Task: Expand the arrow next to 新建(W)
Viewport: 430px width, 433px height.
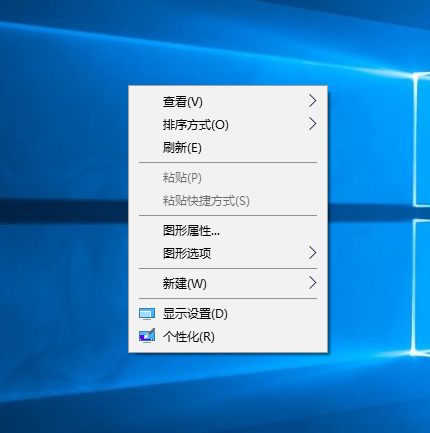Action: click(x=312, y=283)
